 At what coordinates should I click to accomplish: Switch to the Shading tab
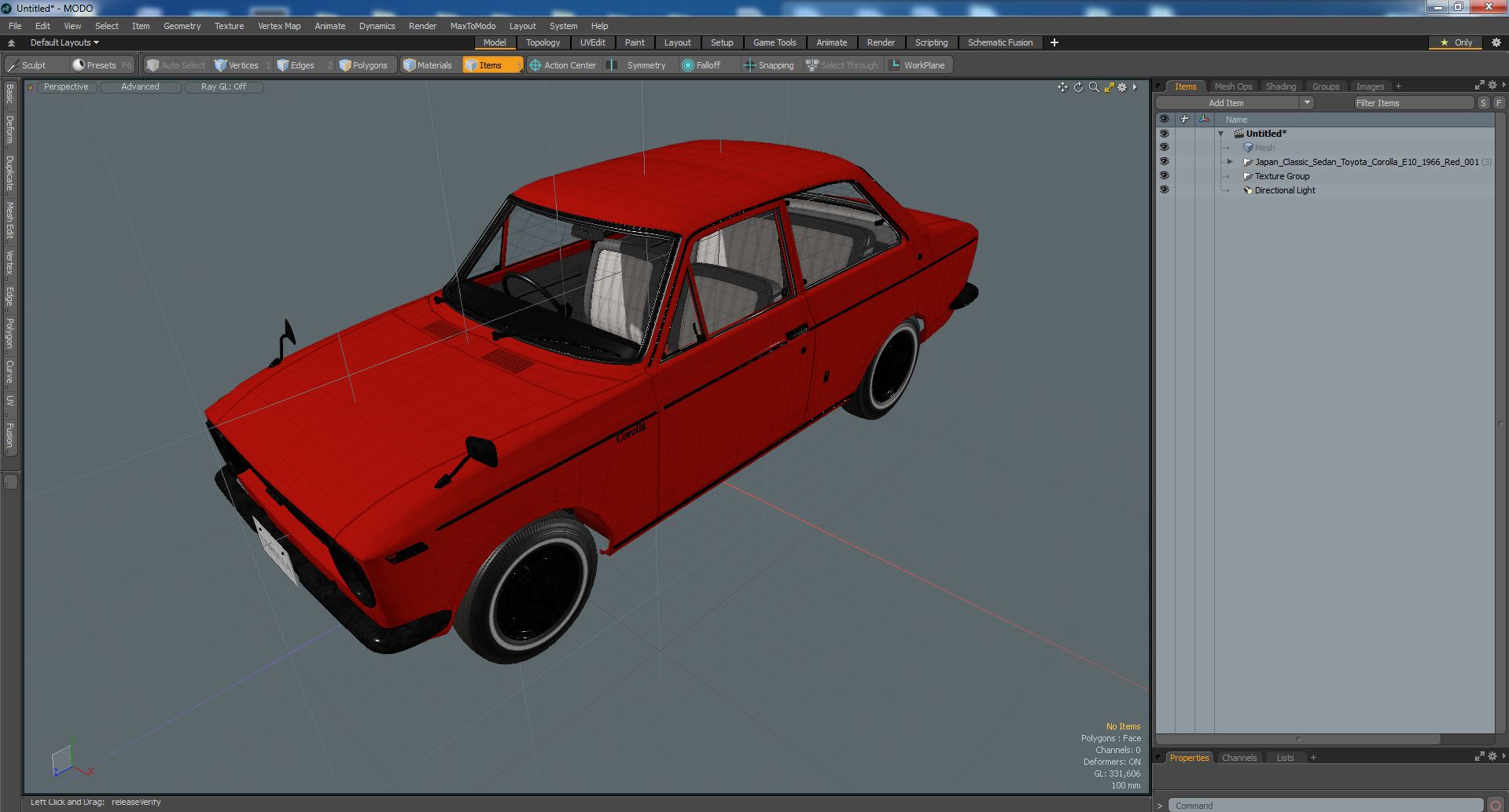click(x=1280, y=86)
